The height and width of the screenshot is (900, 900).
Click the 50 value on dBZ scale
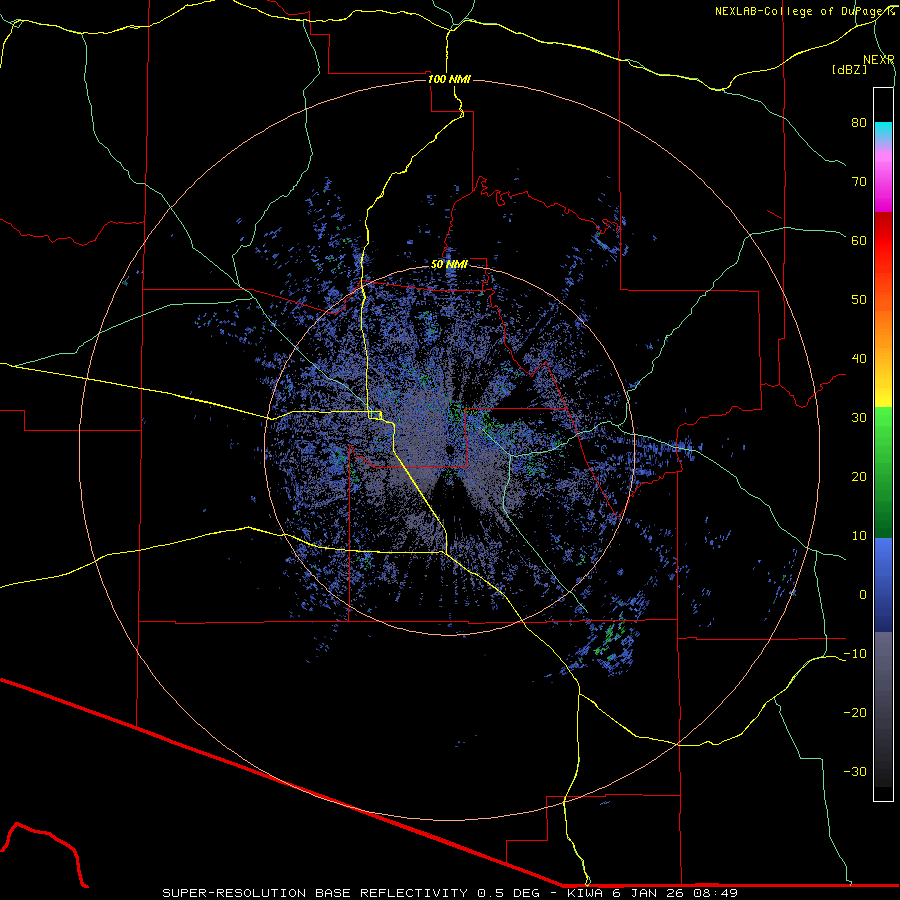pyautogui.click(x=859, y=300)
